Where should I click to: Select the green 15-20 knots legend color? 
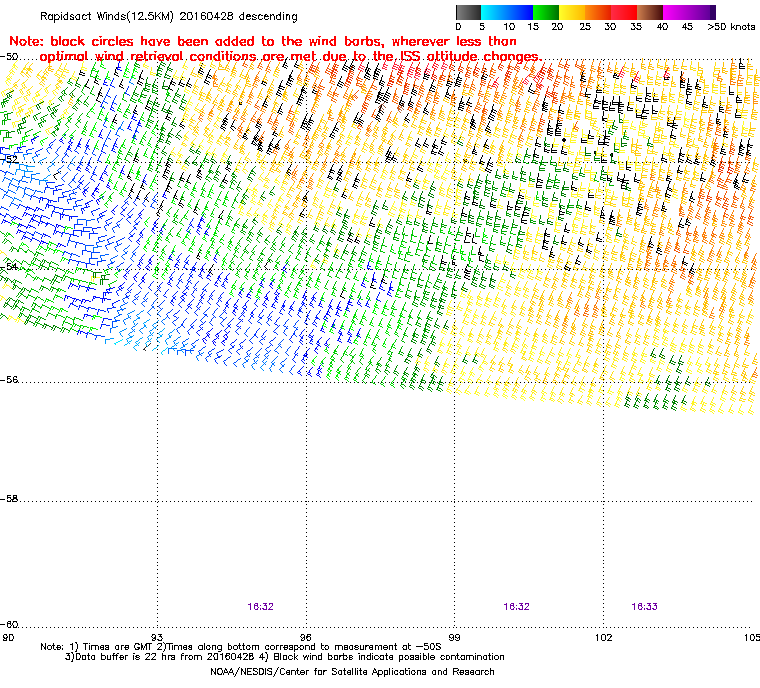pyautogui.click(x=546, y=12)
